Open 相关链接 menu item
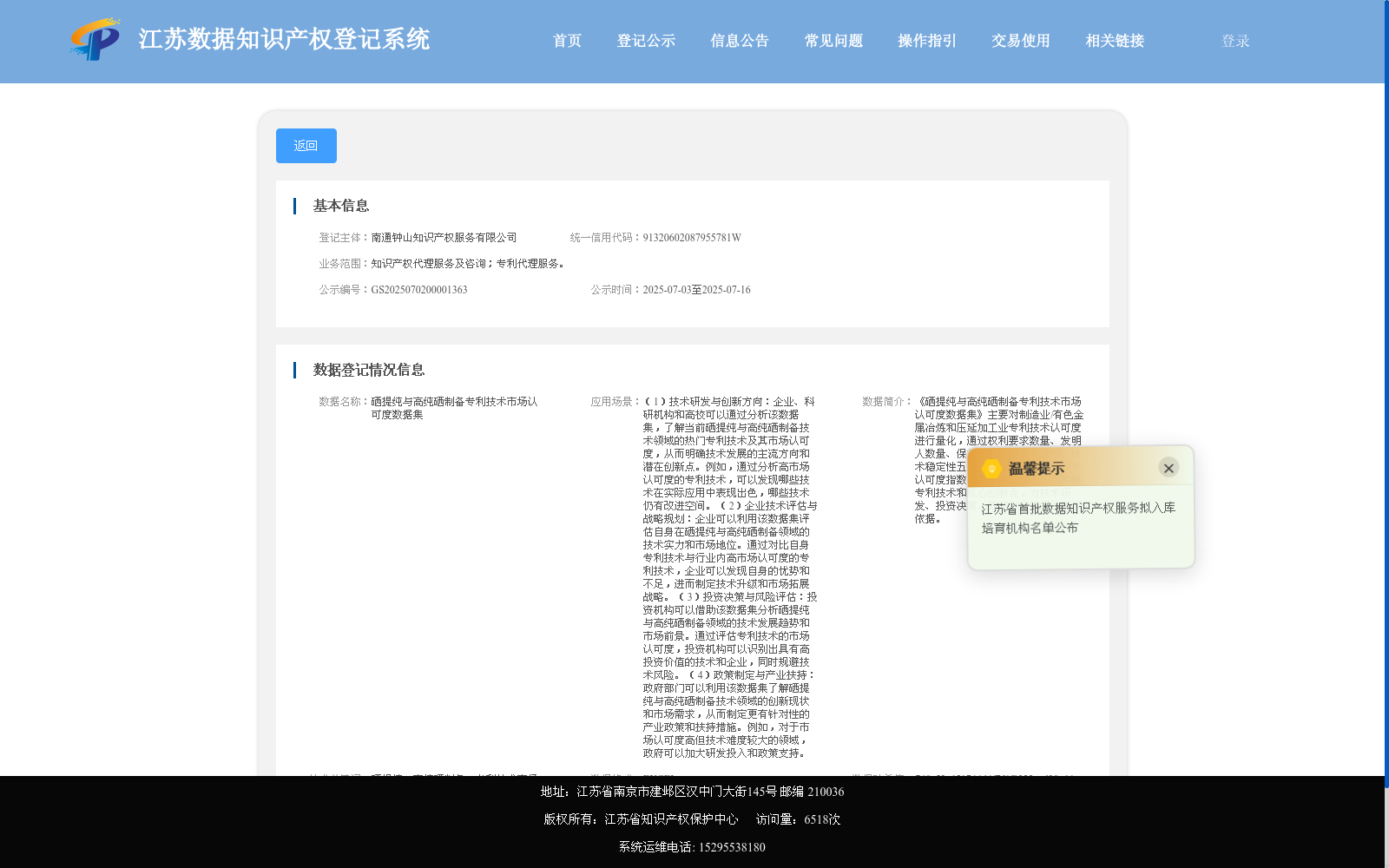Viewport: 1389px width, 868px height. [x=1115, y=41]
